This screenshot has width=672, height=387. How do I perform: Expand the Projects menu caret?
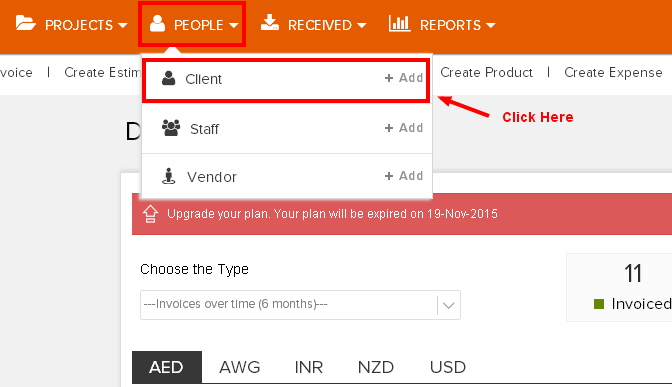pyautogui.click(x=123, y=26)
